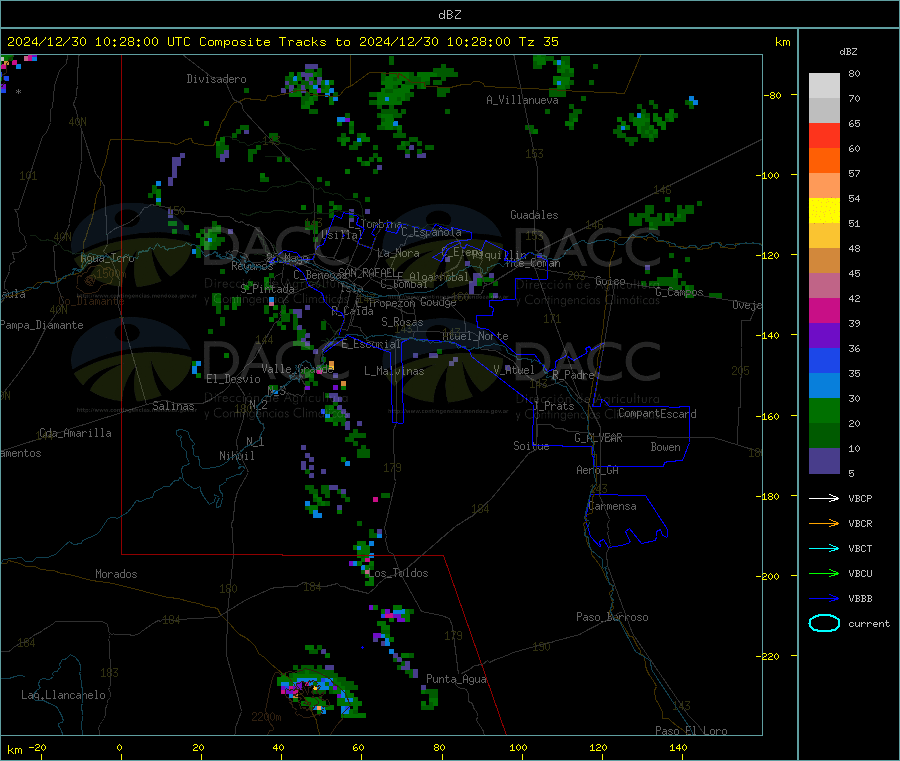The height and width of the screenshot is (761, 900).
Task: Click the 100 km horizontal axis tick label
Action: (x=518, y=747)
